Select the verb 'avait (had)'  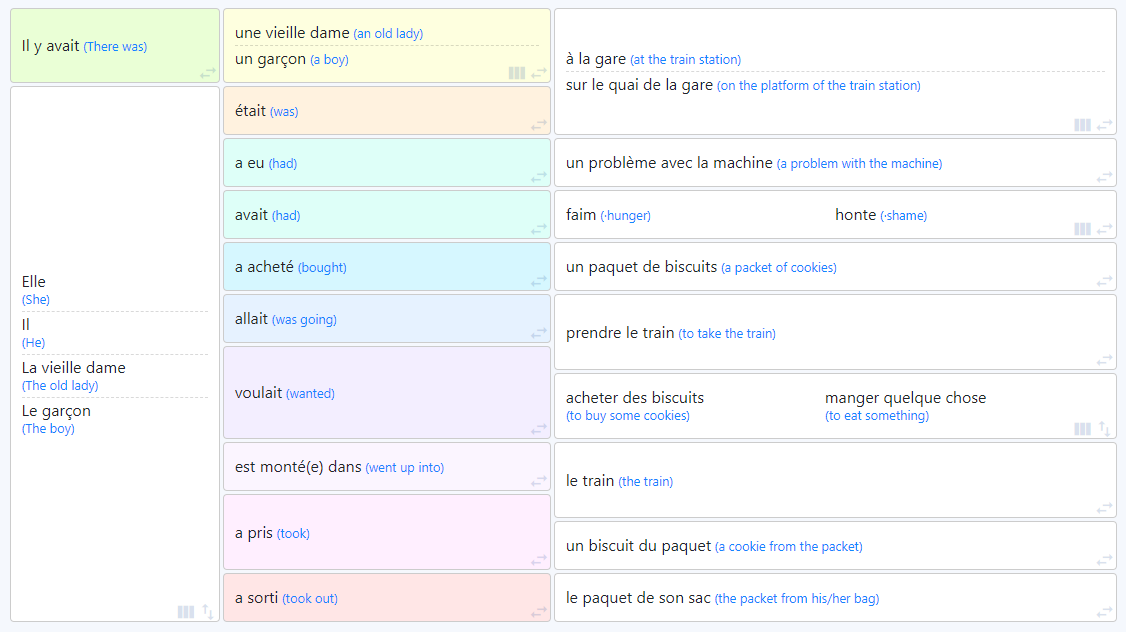click(267, 215)
